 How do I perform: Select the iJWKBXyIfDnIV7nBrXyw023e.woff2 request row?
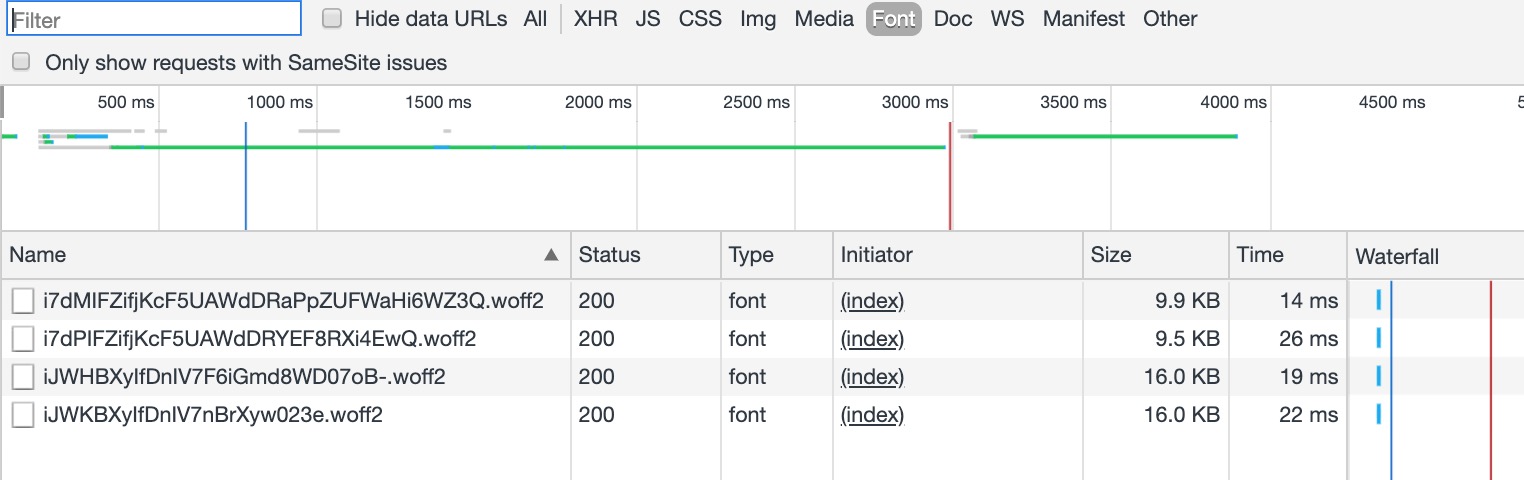(x=762, y=415)
